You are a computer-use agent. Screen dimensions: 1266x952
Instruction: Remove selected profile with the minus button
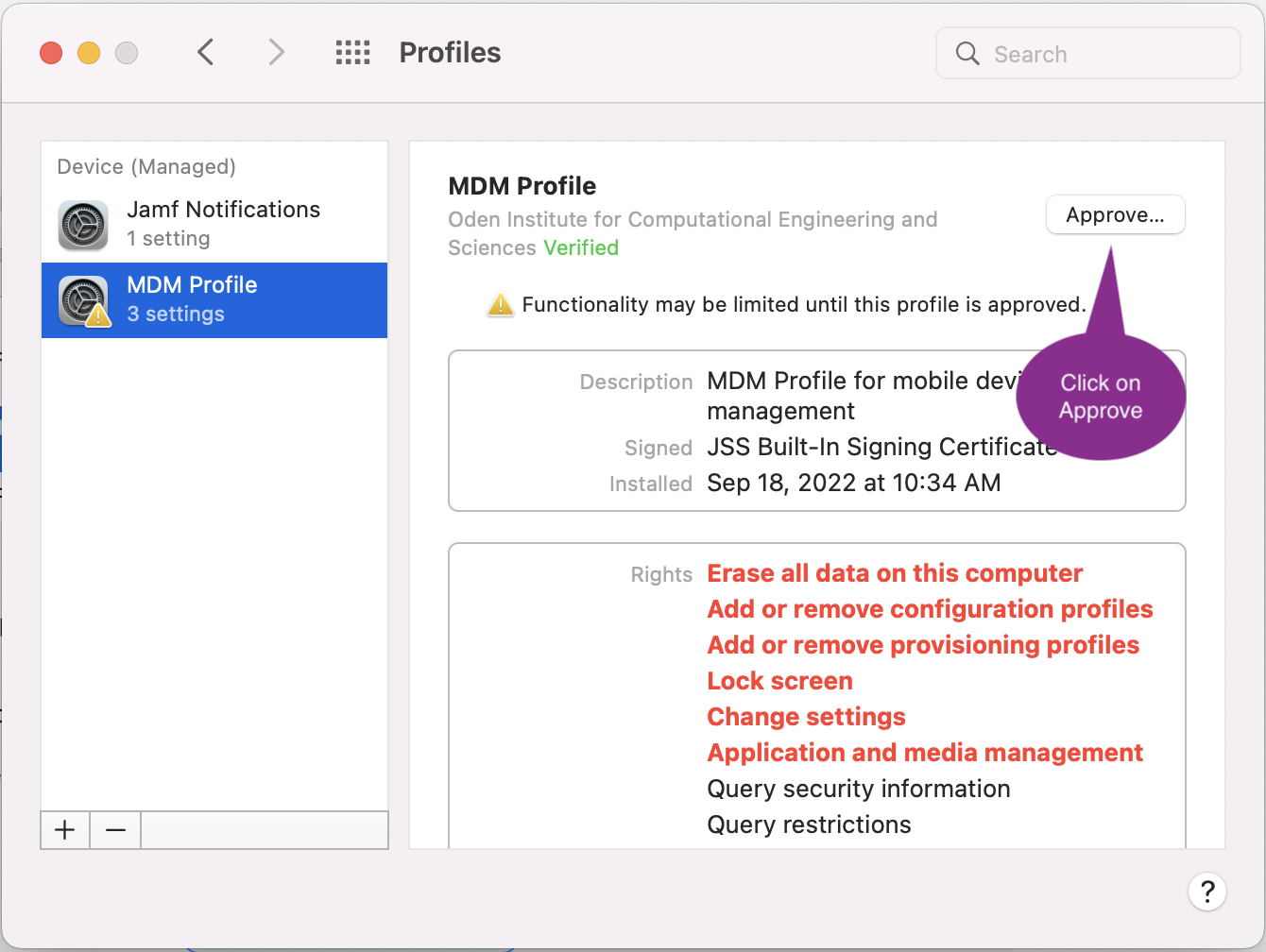coord(115,830)
